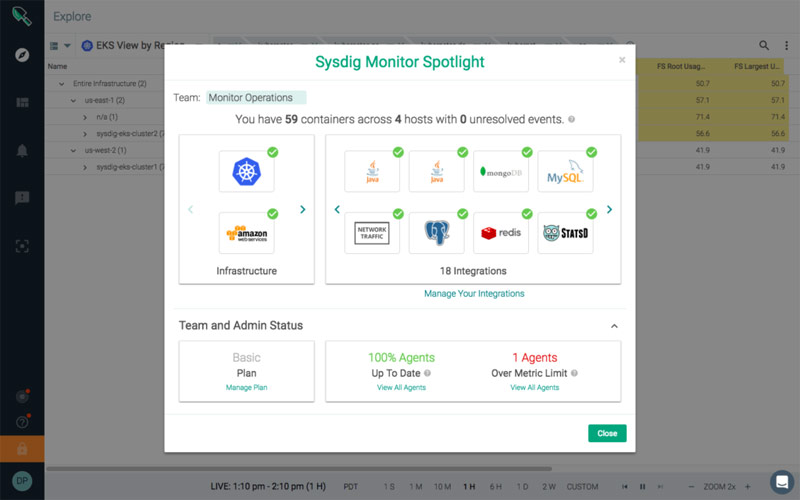Click View All Agents under Over Metric Limit
The width and height of the screenshot is (800, 500).
pos(535,387)
